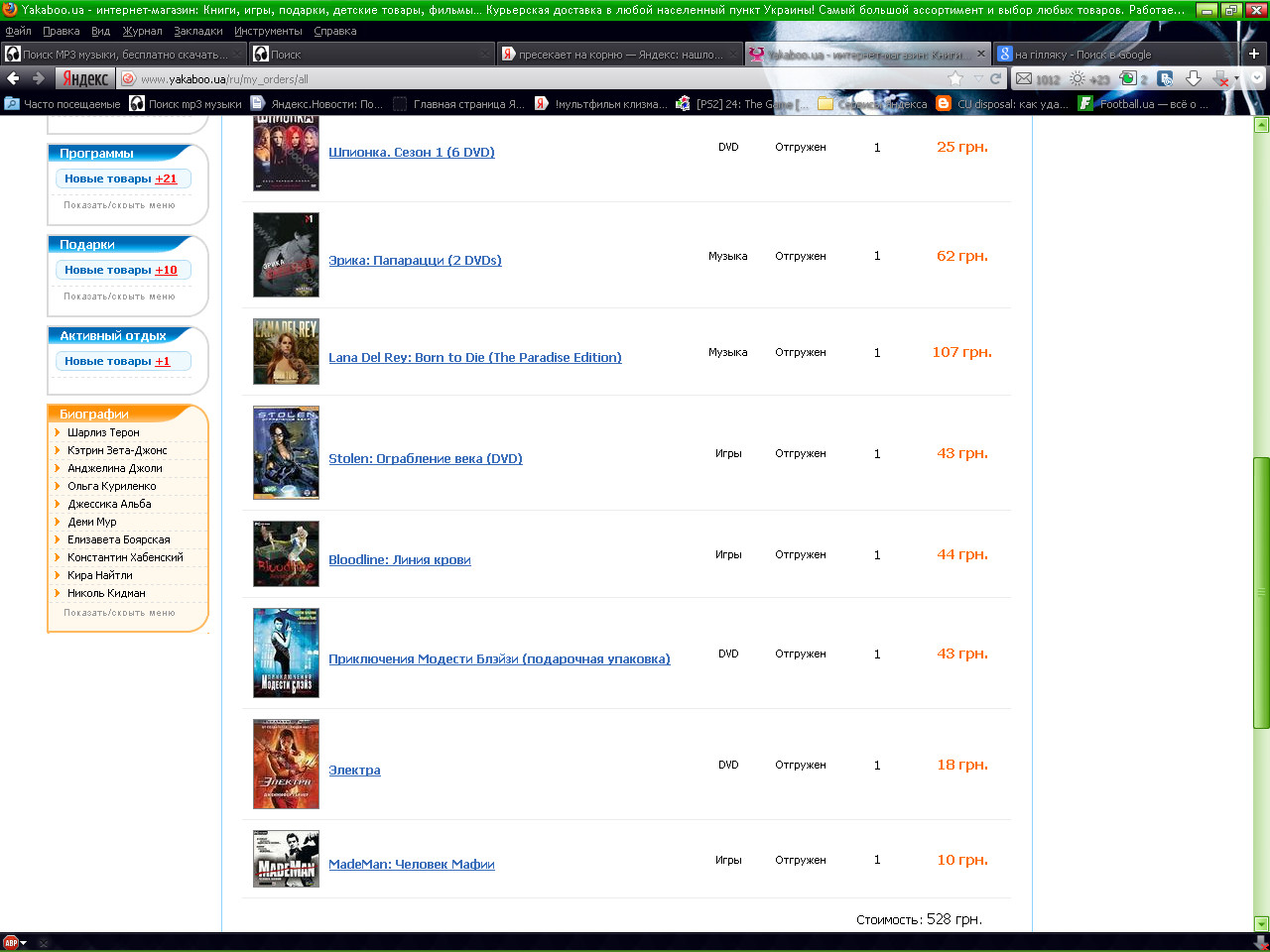Open Stolen: Ограбление века (DVD) link
This screenshot has width=1270, height=952.
[426, 458]
